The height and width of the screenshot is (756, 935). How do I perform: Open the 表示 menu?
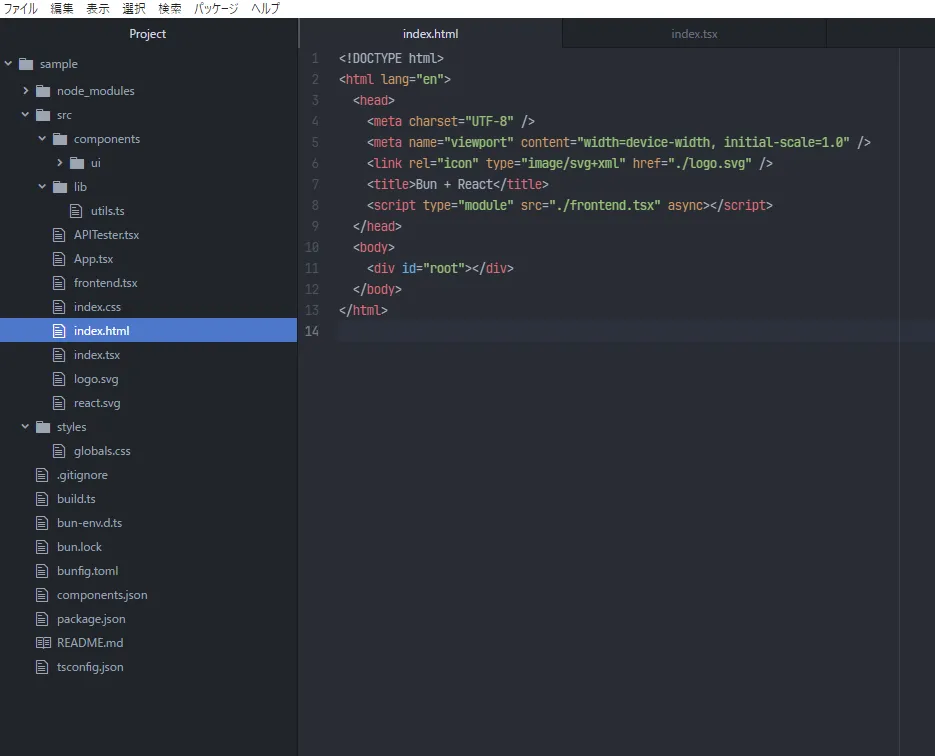(98, 8)
